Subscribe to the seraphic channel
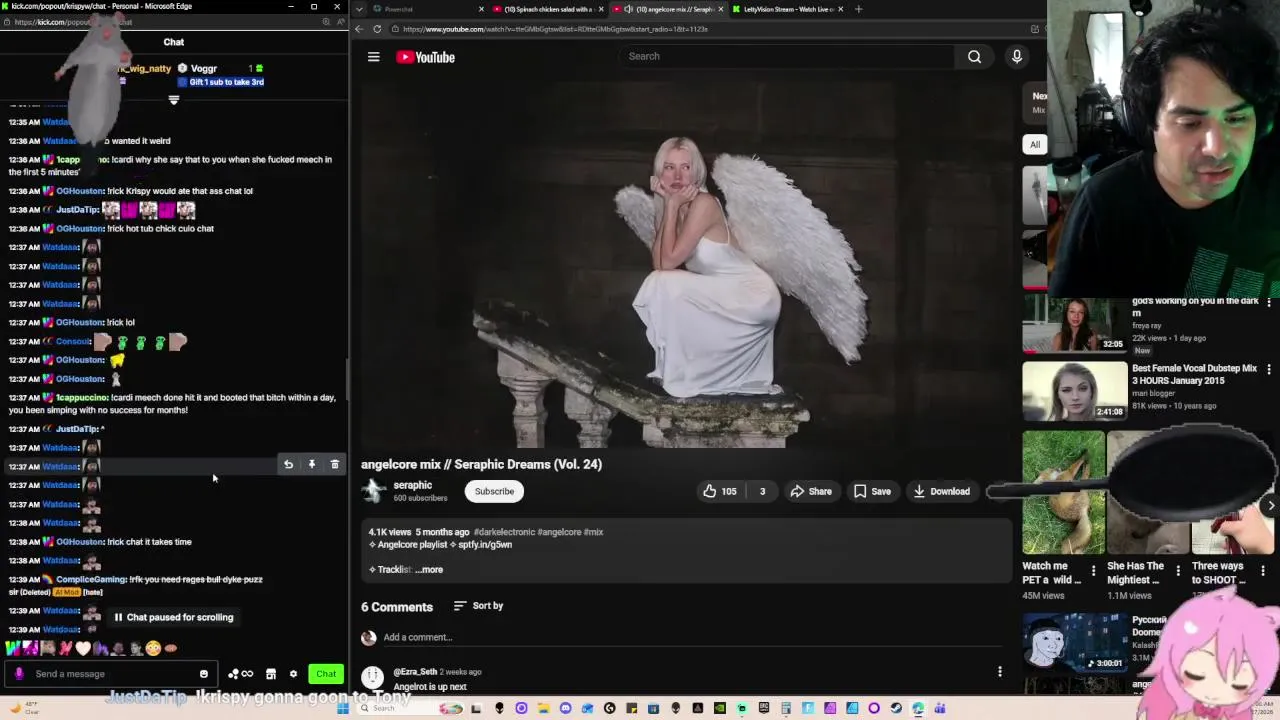 click(x=494, y=491)
